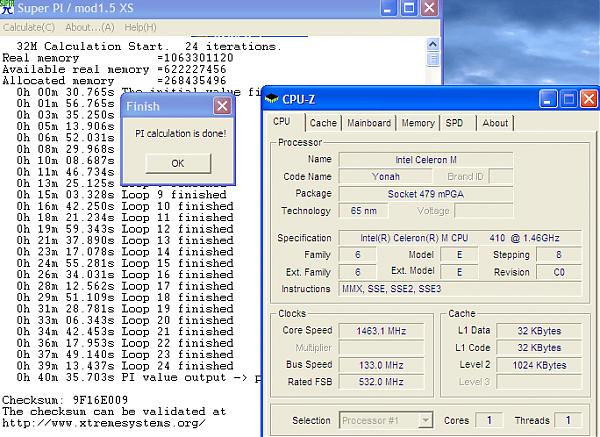Close the Super PI window

coord(429,8)
